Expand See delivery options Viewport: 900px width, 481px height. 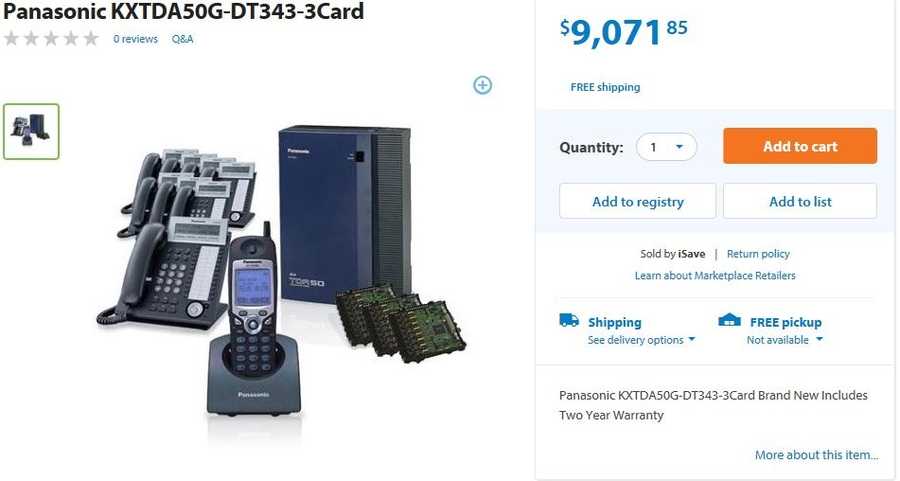pos(641,340)
